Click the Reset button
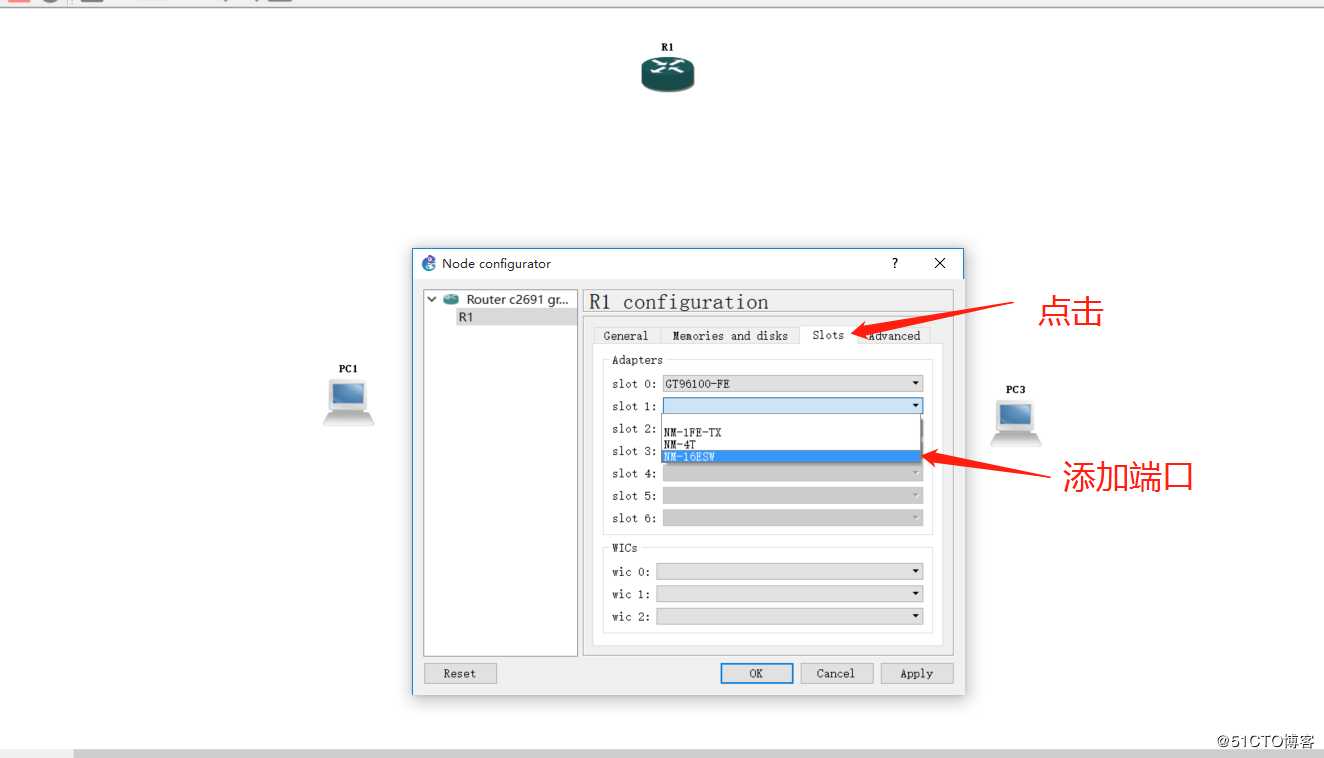The width and height of the screenshot is (1324, 758). [460, 673]
